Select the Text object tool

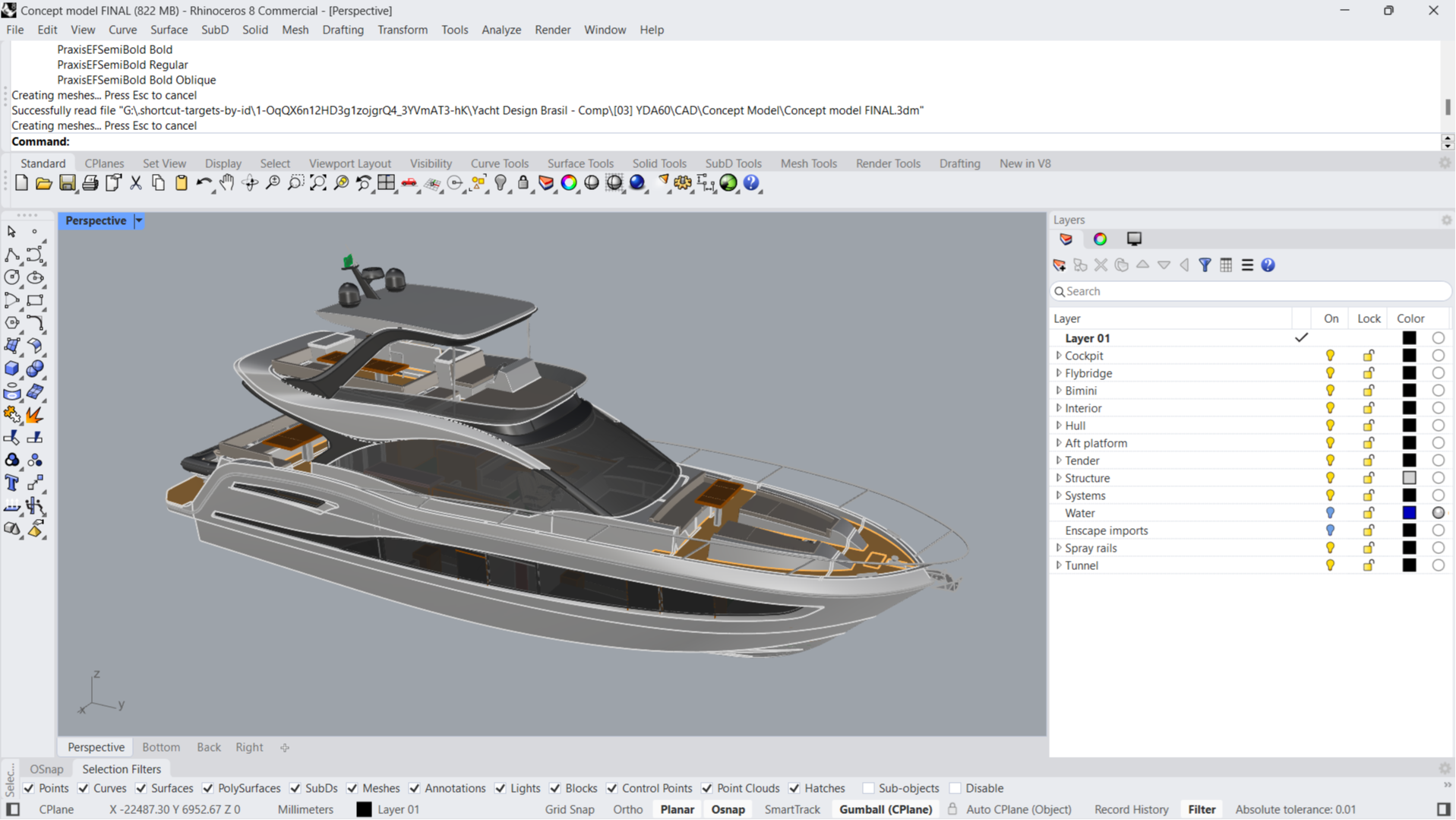[12, 483]
